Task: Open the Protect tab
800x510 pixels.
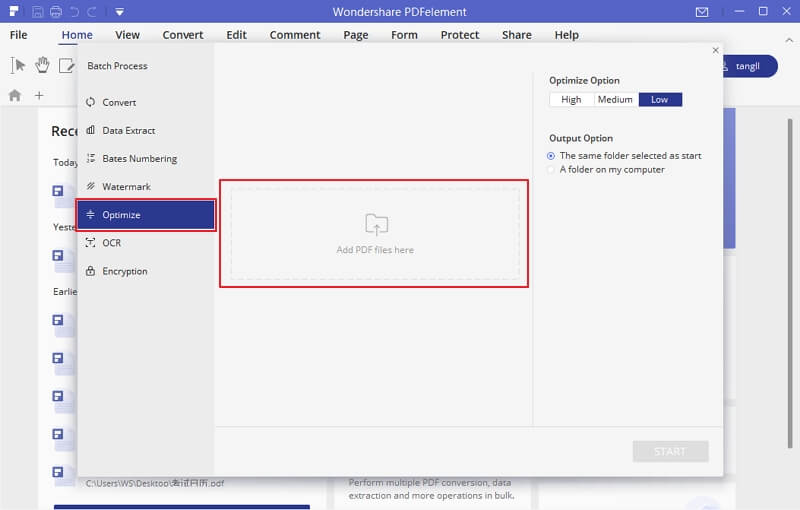Action: [x=460, y=35]
